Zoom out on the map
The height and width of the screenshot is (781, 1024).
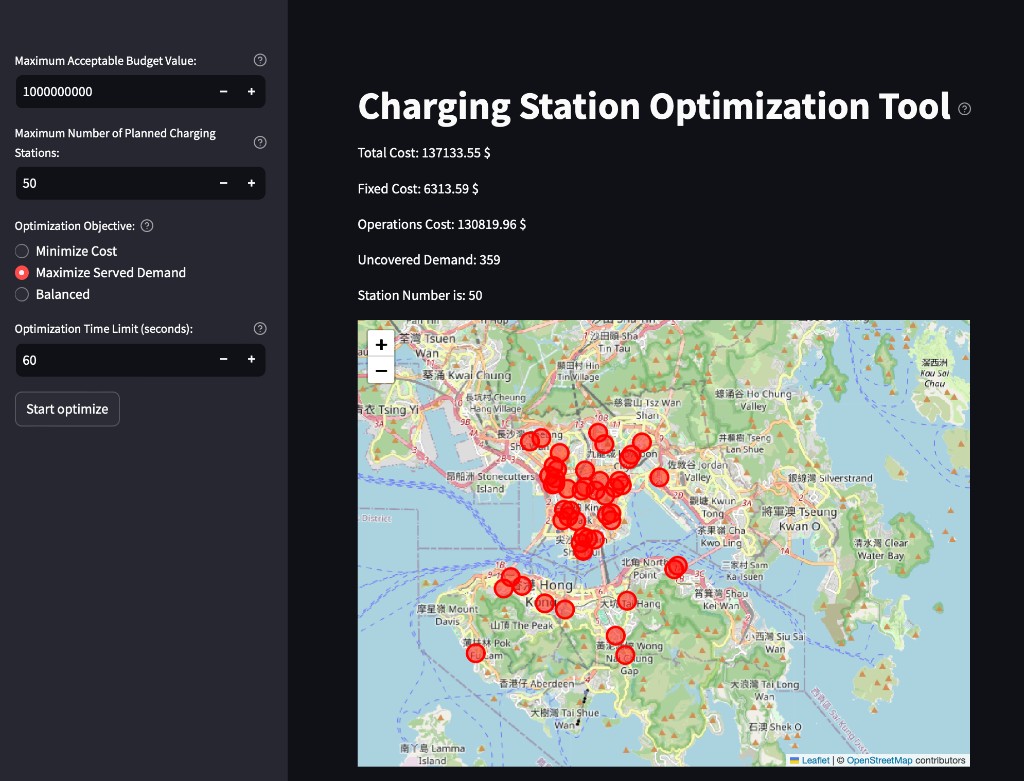(381, 370)
